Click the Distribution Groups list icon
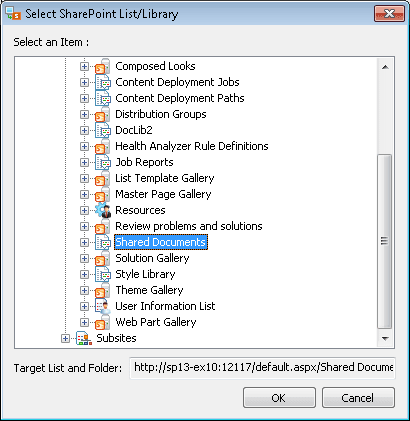 [103, 114]
